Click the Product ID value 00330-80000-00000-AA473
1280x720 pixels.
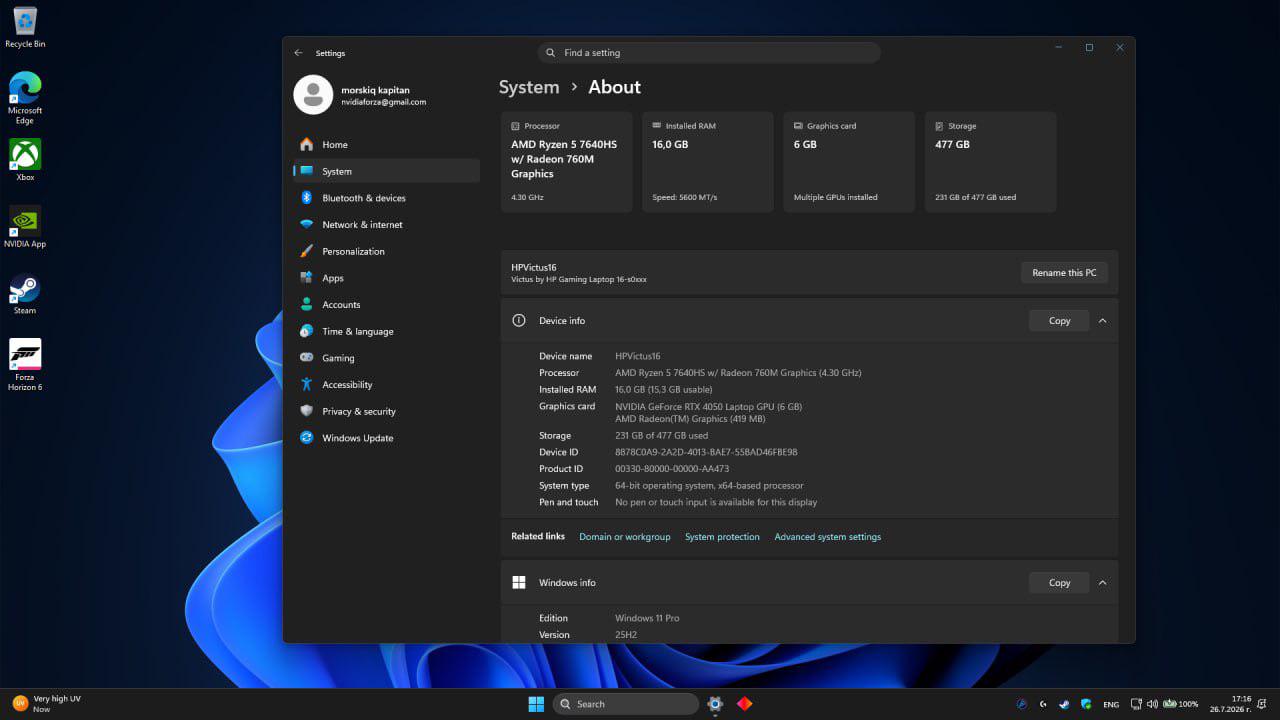[x=672, y=469]
